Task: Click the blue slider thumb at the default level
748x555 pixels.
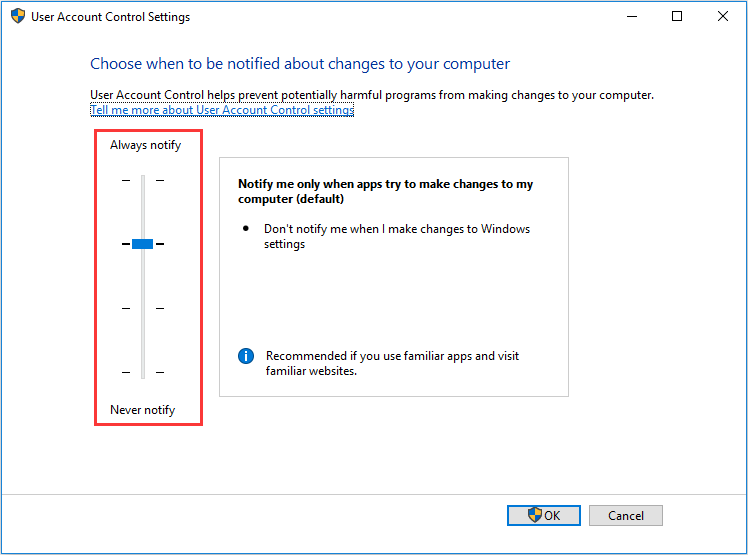Action: [x=143, y=244]
